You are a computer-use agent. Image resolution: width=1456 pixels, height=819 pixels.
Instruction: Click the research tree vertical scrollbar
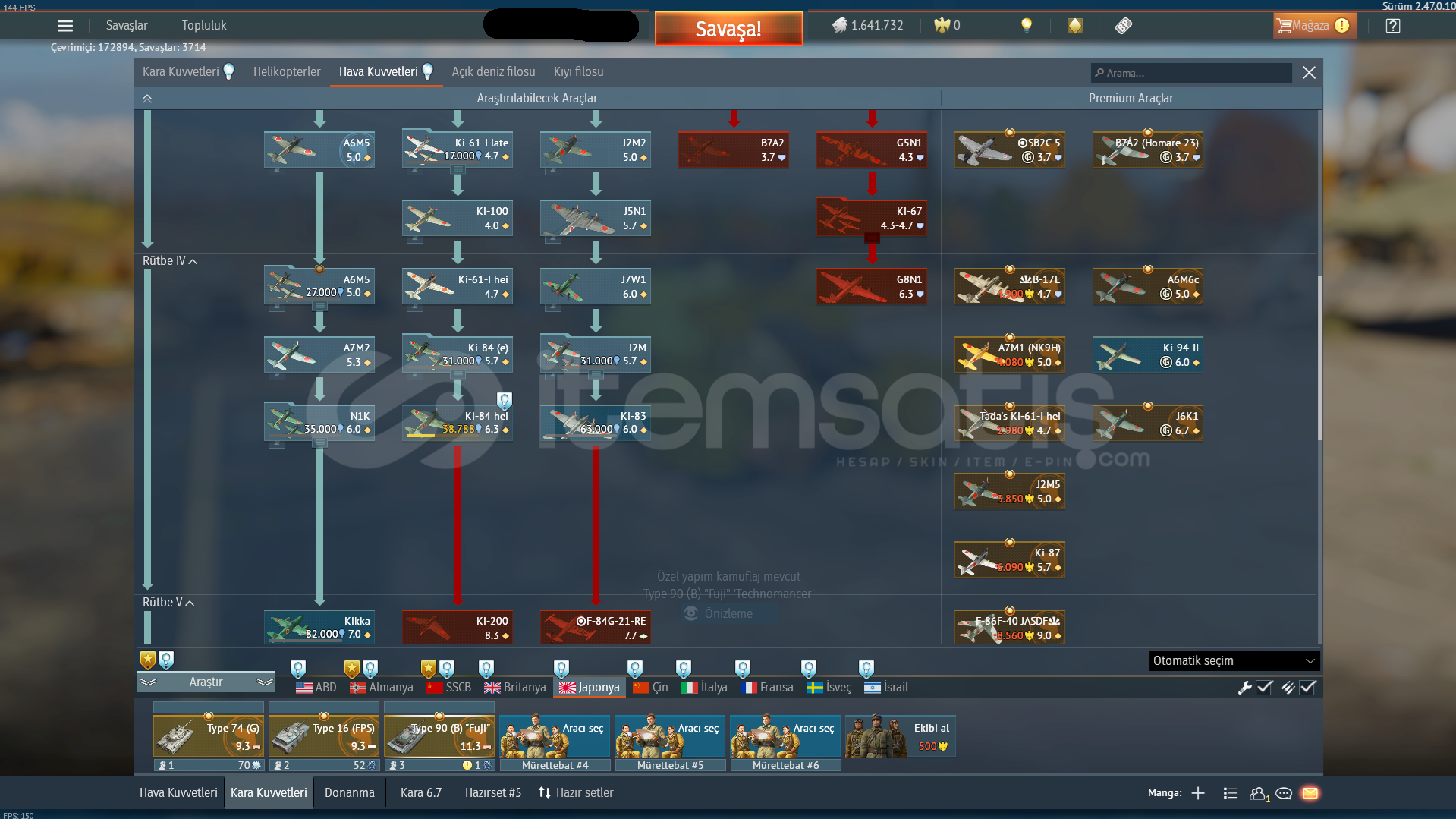click(1320, 357)
